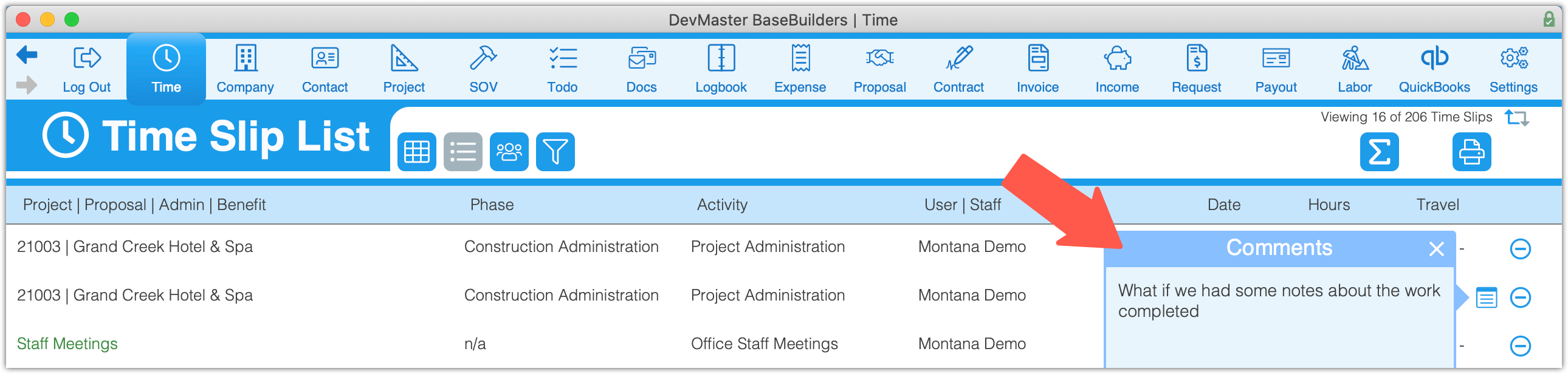Viewport: 1568px width, 374px height.
Task: Open the comment note icon in second row
Action: [x=1487, y=297]
